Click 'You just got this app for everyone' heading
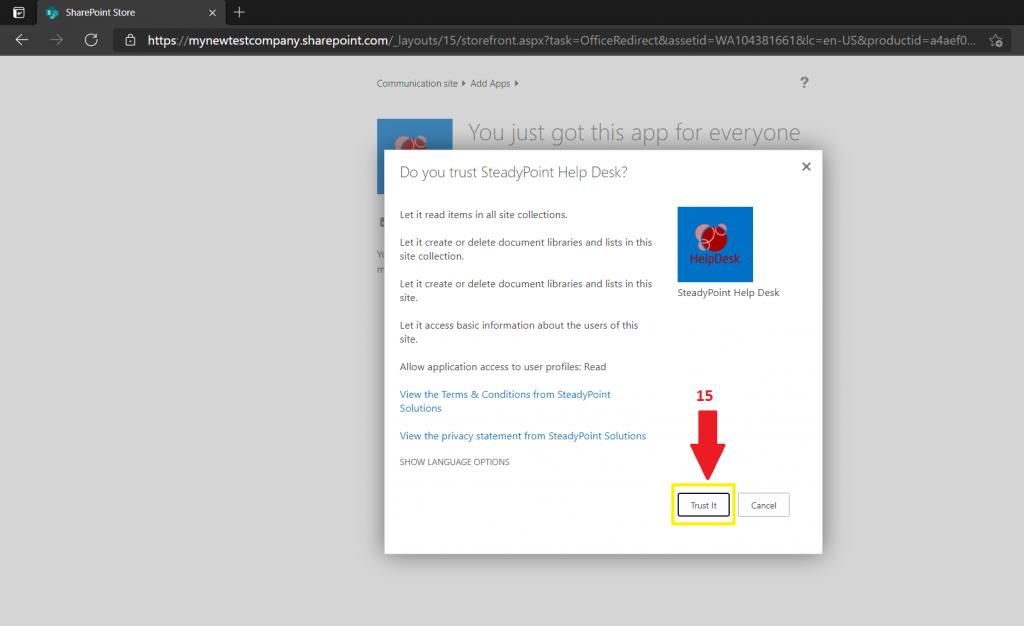The width and height of the screenshot is (1024, 626). point(634,133)
